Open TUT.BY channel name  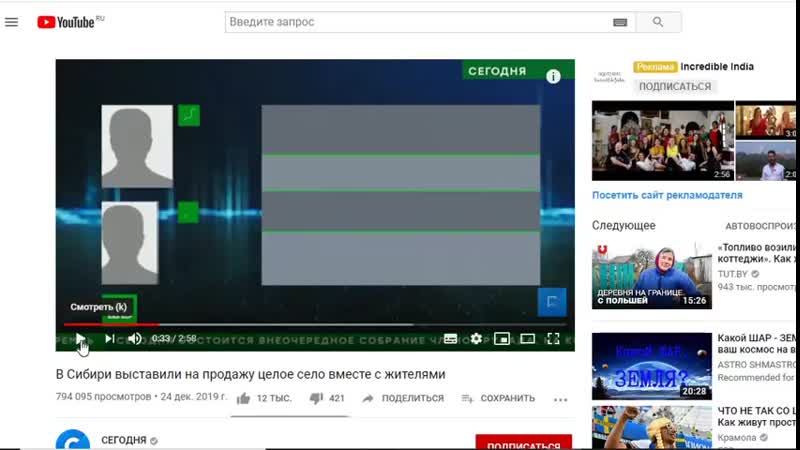click(732, 274)
